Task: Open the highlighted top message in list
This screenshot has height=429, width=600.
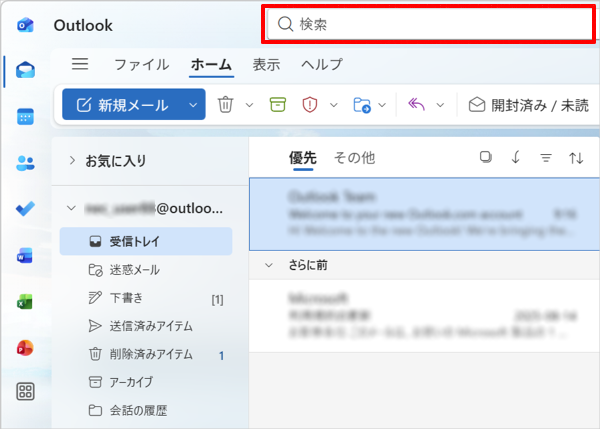Action: 424,214
